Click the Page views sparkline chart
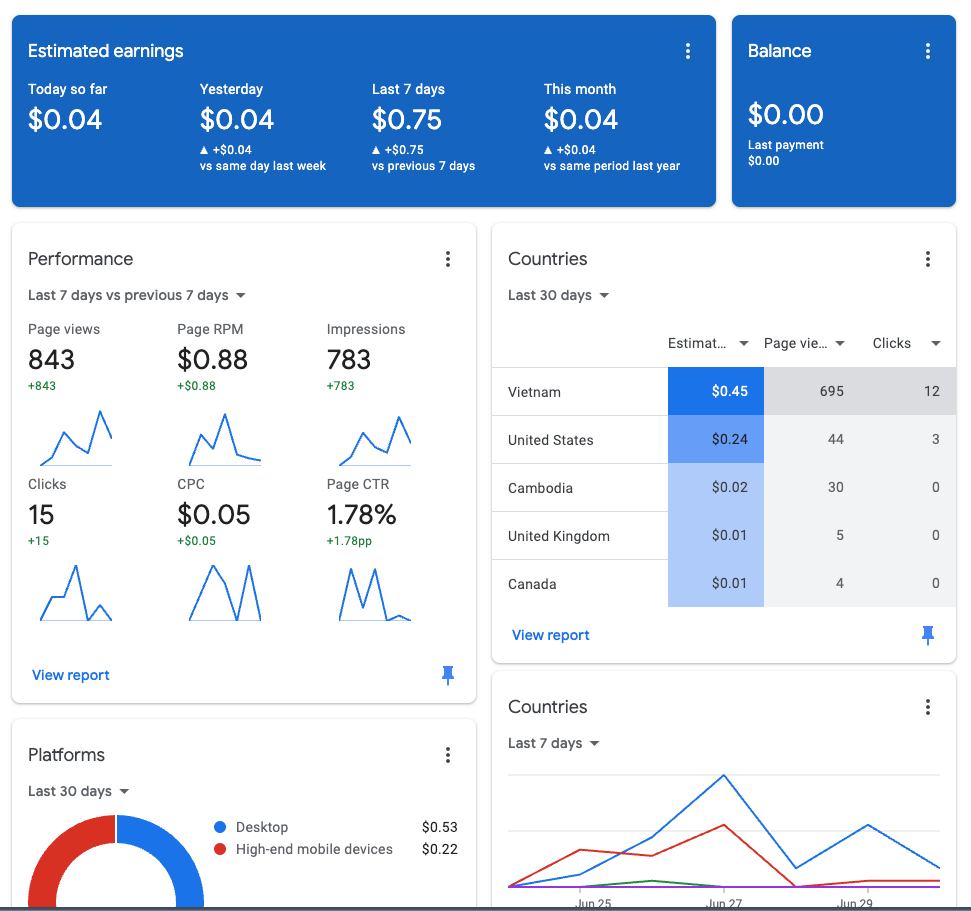This screenshot has width=971, height=911. click(76, 437)
